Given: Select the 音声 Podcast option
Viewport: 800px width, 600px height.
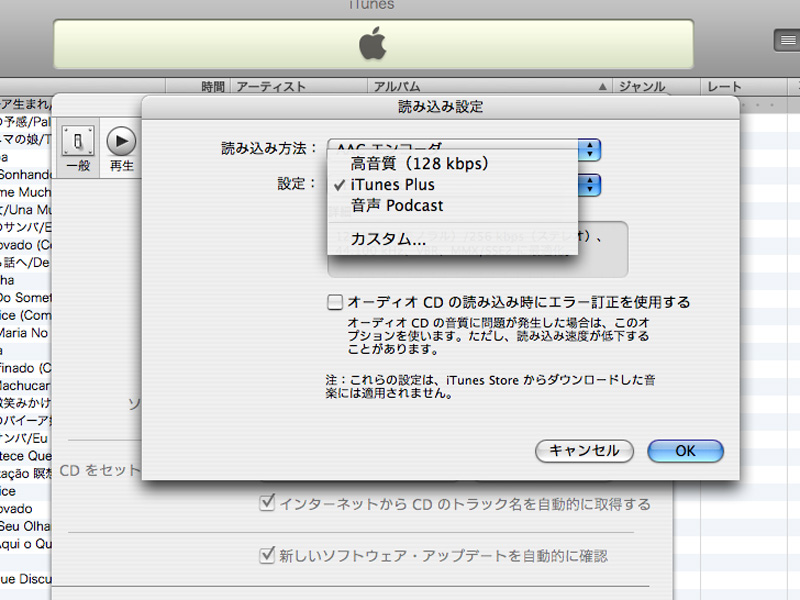Looking at the screenshot, I should pos(396,206).
